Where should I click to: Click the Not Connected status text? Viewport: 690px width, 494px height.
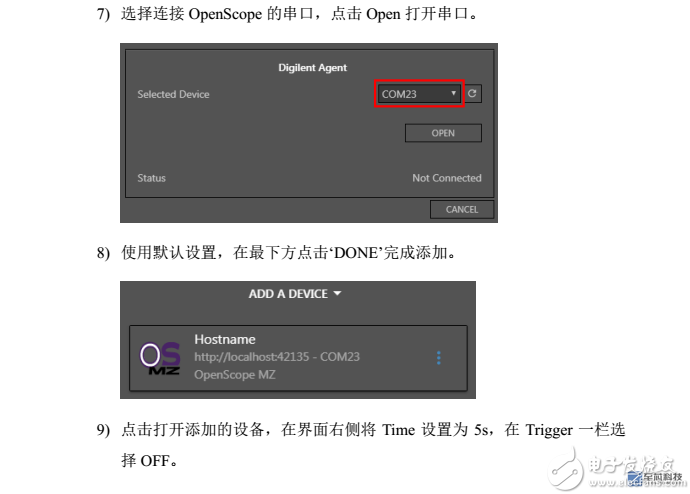click(x=447, y=178)
